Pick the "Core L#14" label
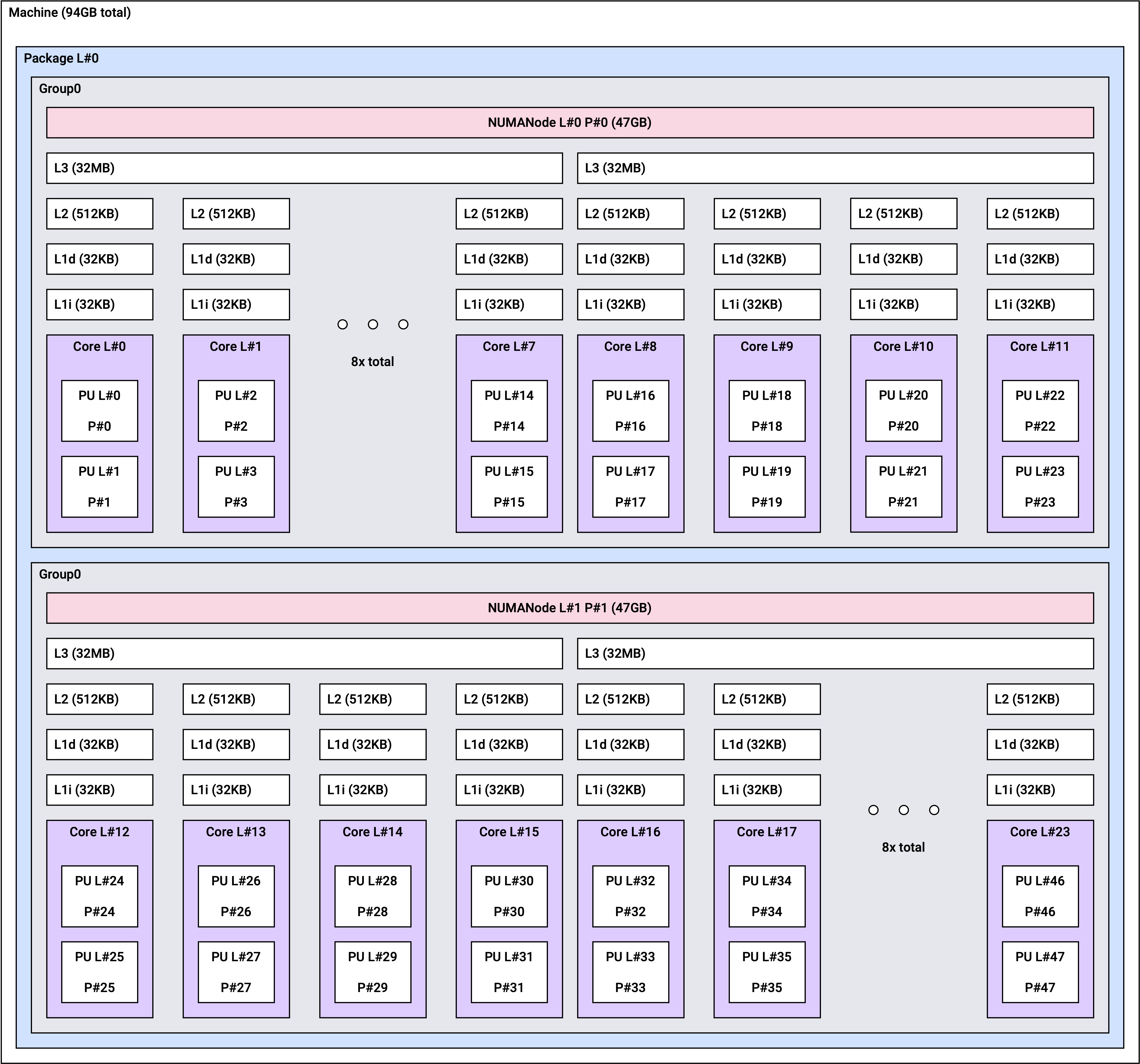Screen dimensions: 1140x1064 373,832
